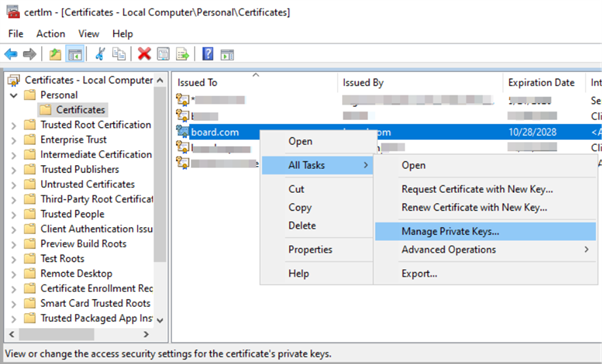The image size is (602, 364).
Task: Select Certificates folder under Personal
Action: pos(73,110)
